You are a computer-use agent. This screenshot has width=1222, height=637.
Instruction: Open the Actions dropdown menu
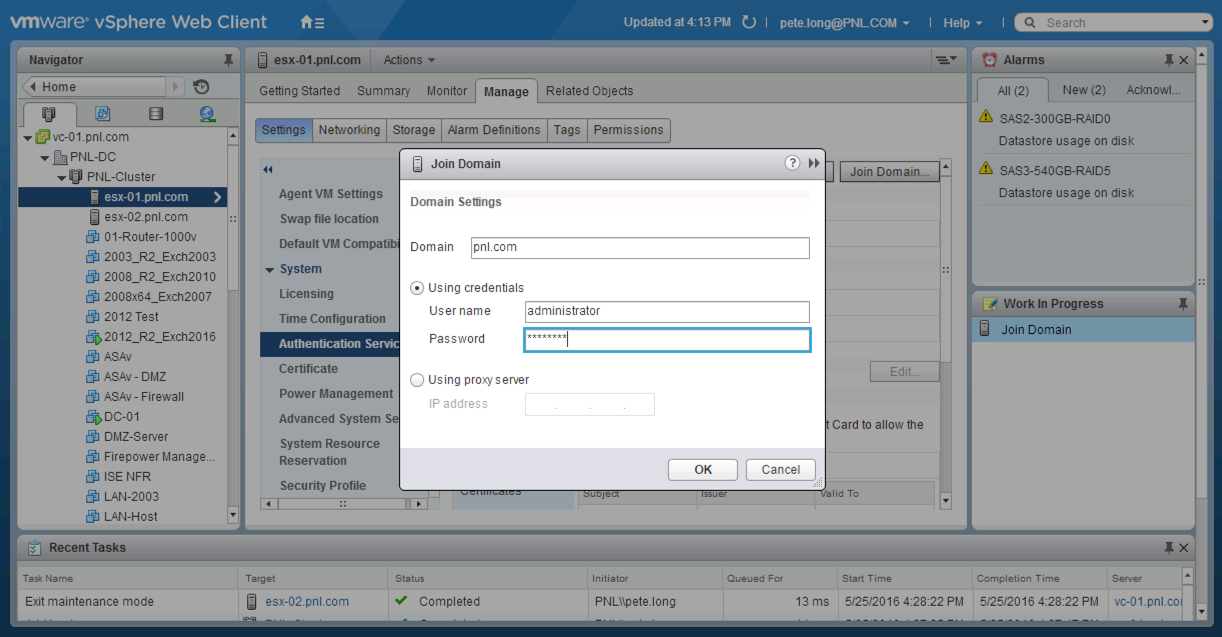409,60
